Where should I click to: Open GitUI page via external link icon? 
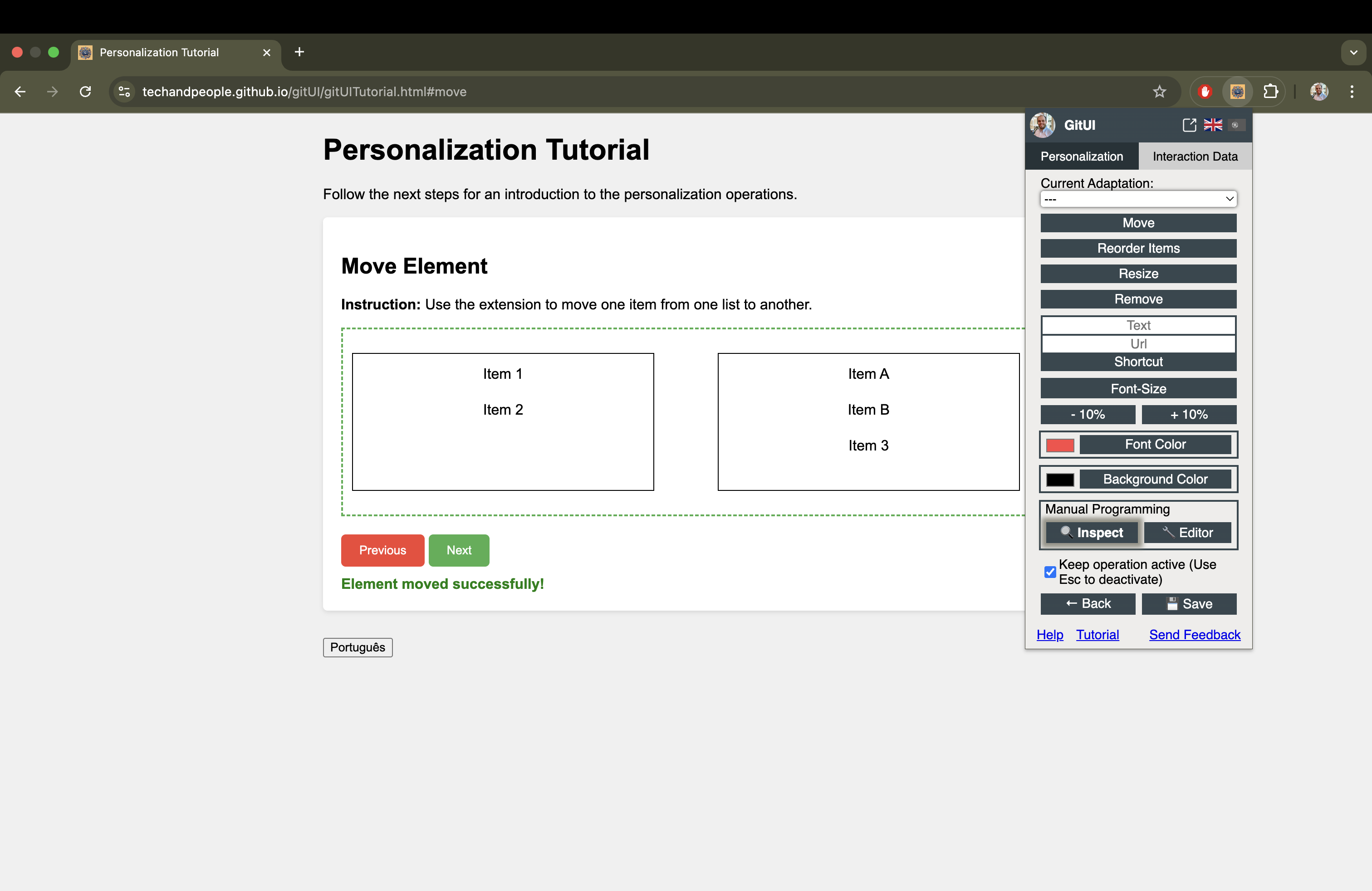[x=1189, y=125]
